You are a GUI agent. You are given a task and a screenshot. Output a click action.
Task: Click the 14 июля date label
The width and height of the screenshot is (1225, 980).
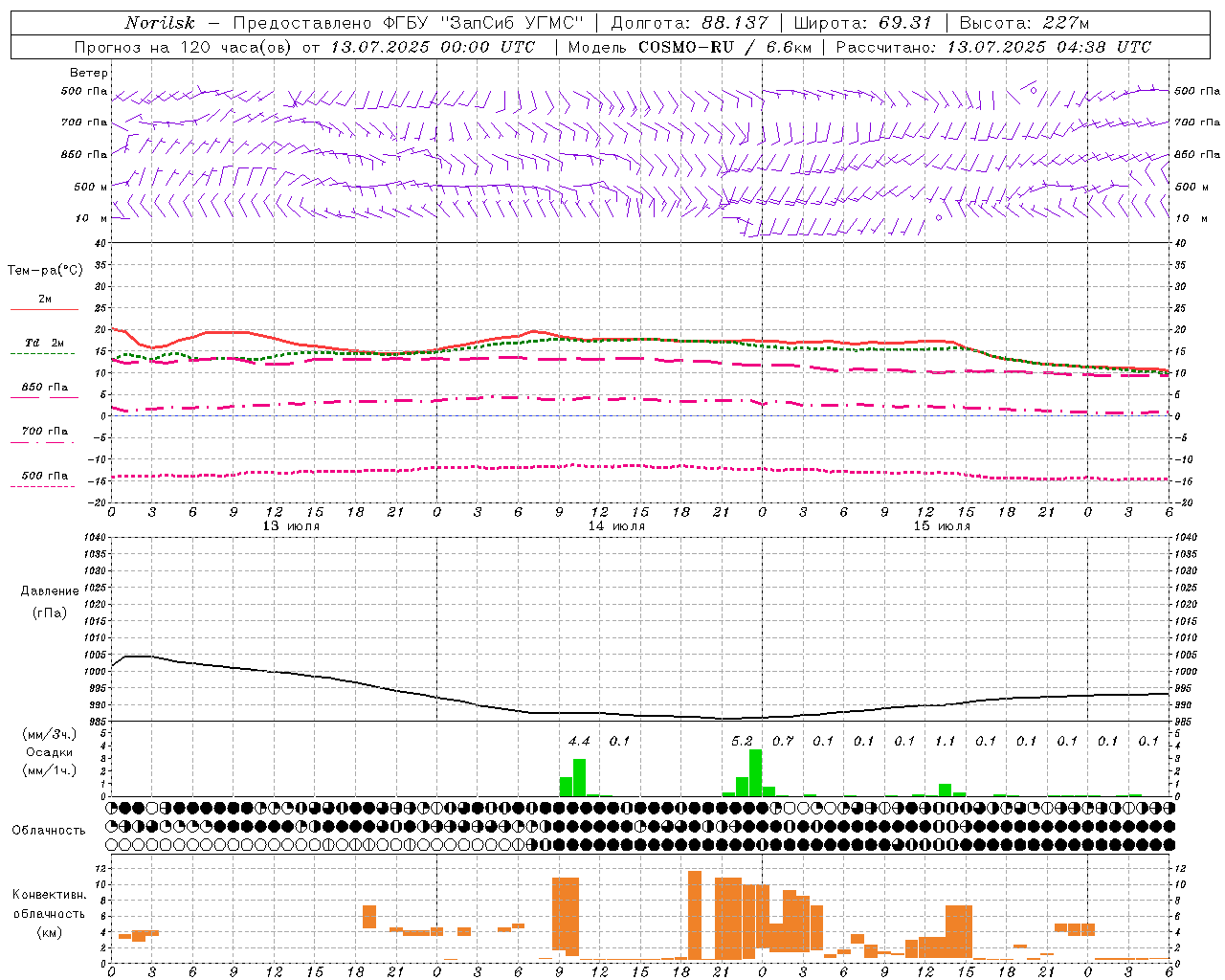(x=616, y=526)
